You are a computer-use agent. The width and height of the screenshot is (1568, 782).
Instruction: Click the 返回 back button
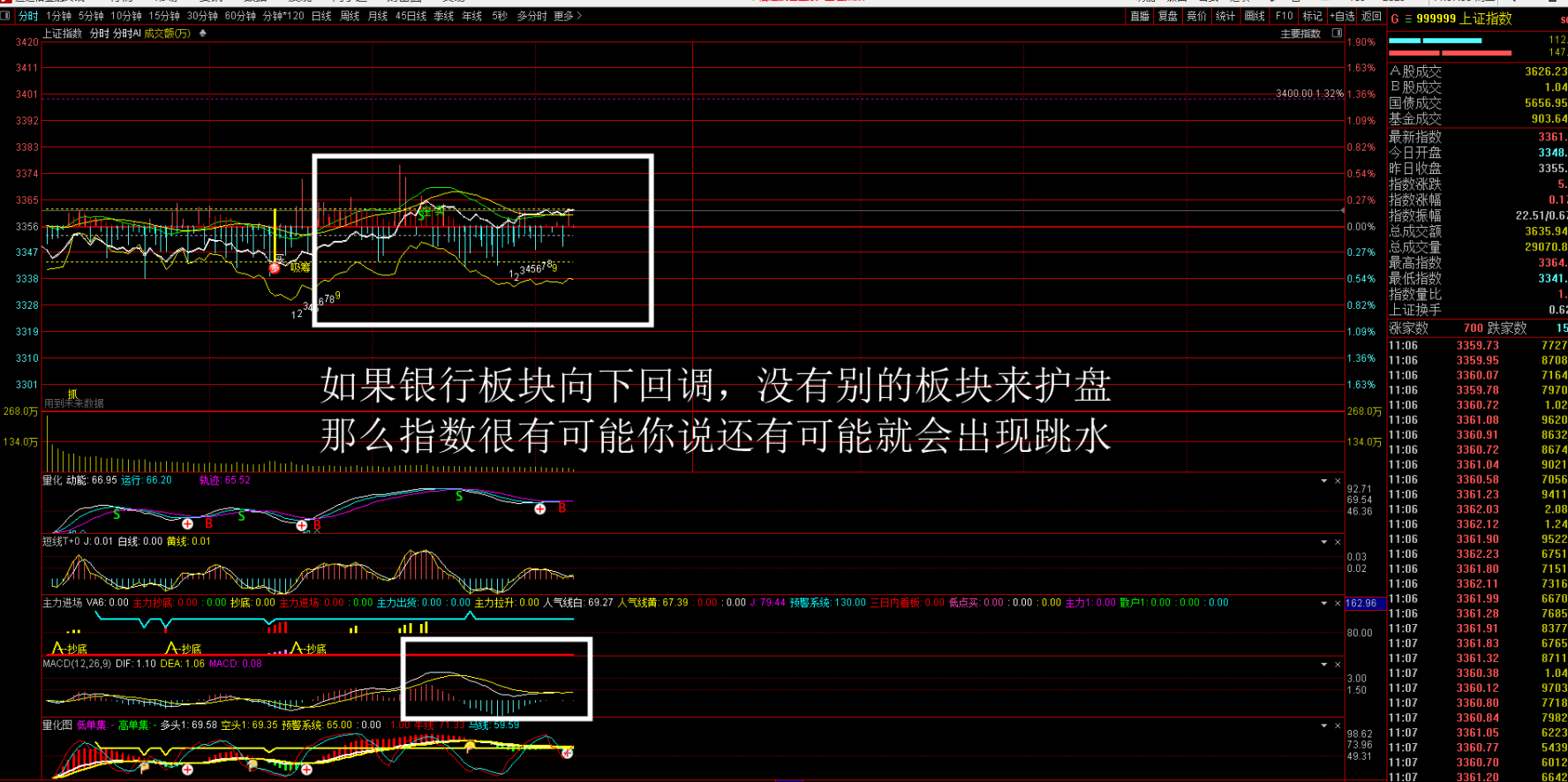[x=1371, y=16]
